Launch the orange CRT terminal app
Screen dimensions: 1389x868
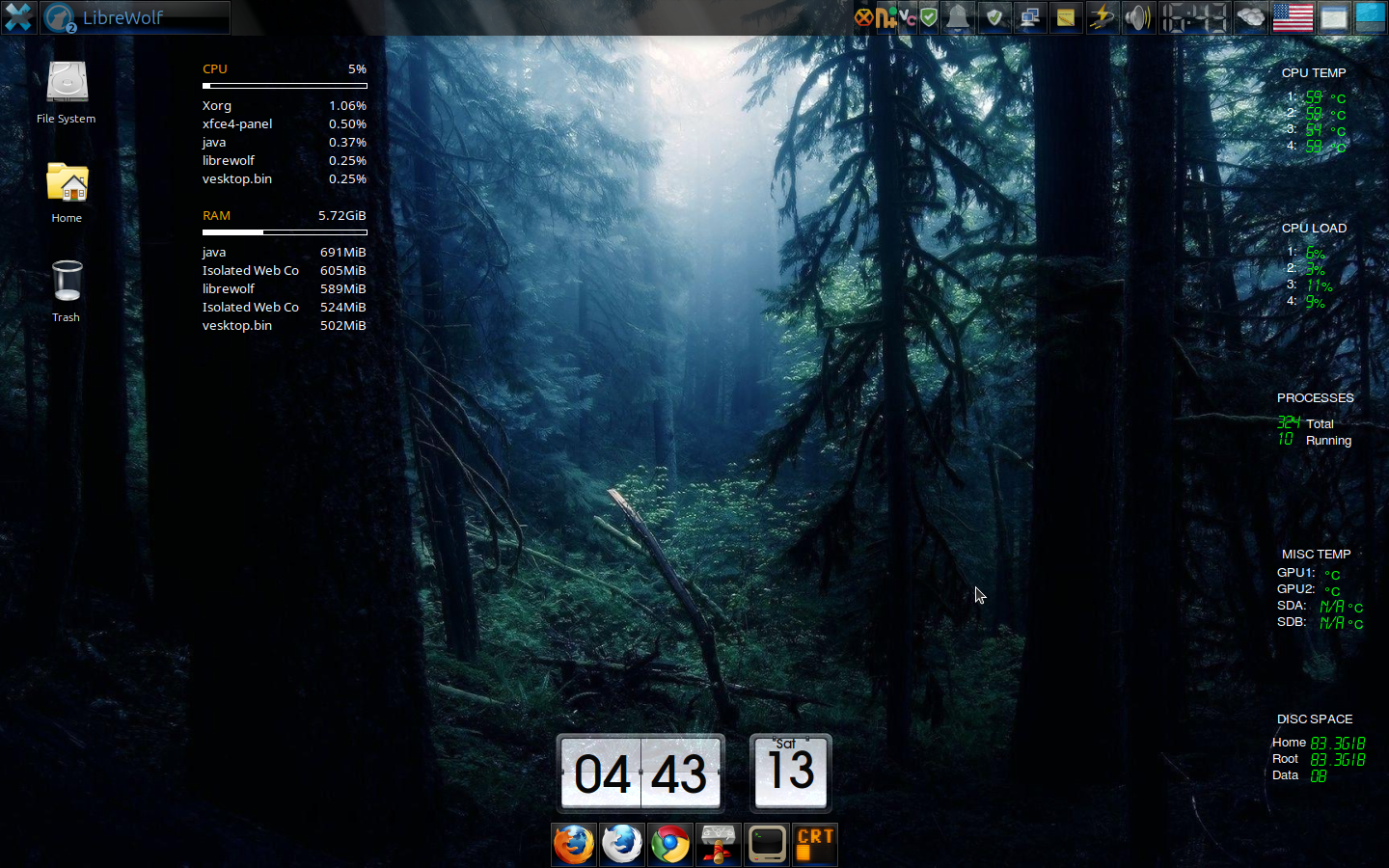(x=815, y=845)
